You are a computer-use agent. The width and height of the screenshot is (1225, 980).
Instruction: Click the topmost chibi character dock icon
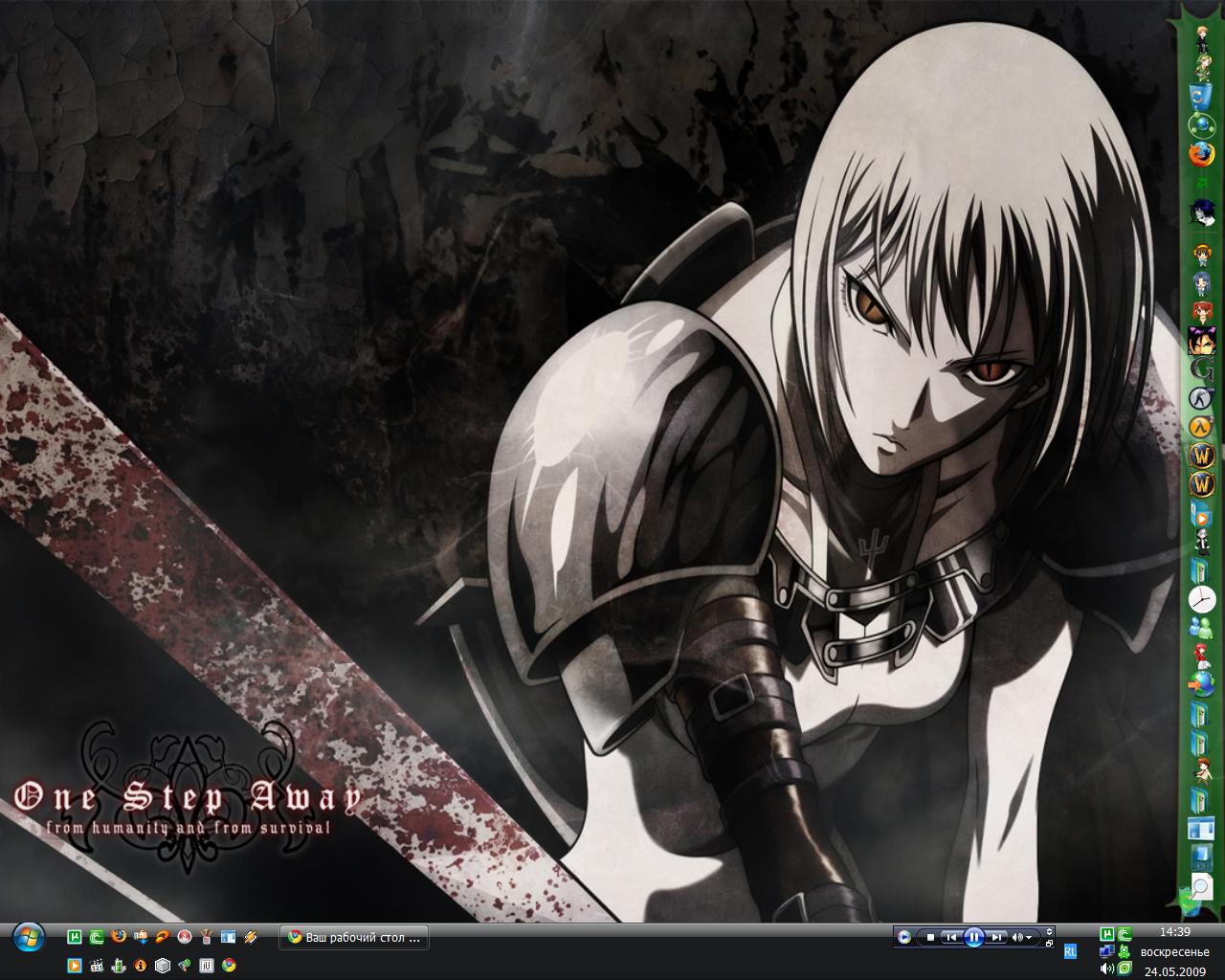1202,38
